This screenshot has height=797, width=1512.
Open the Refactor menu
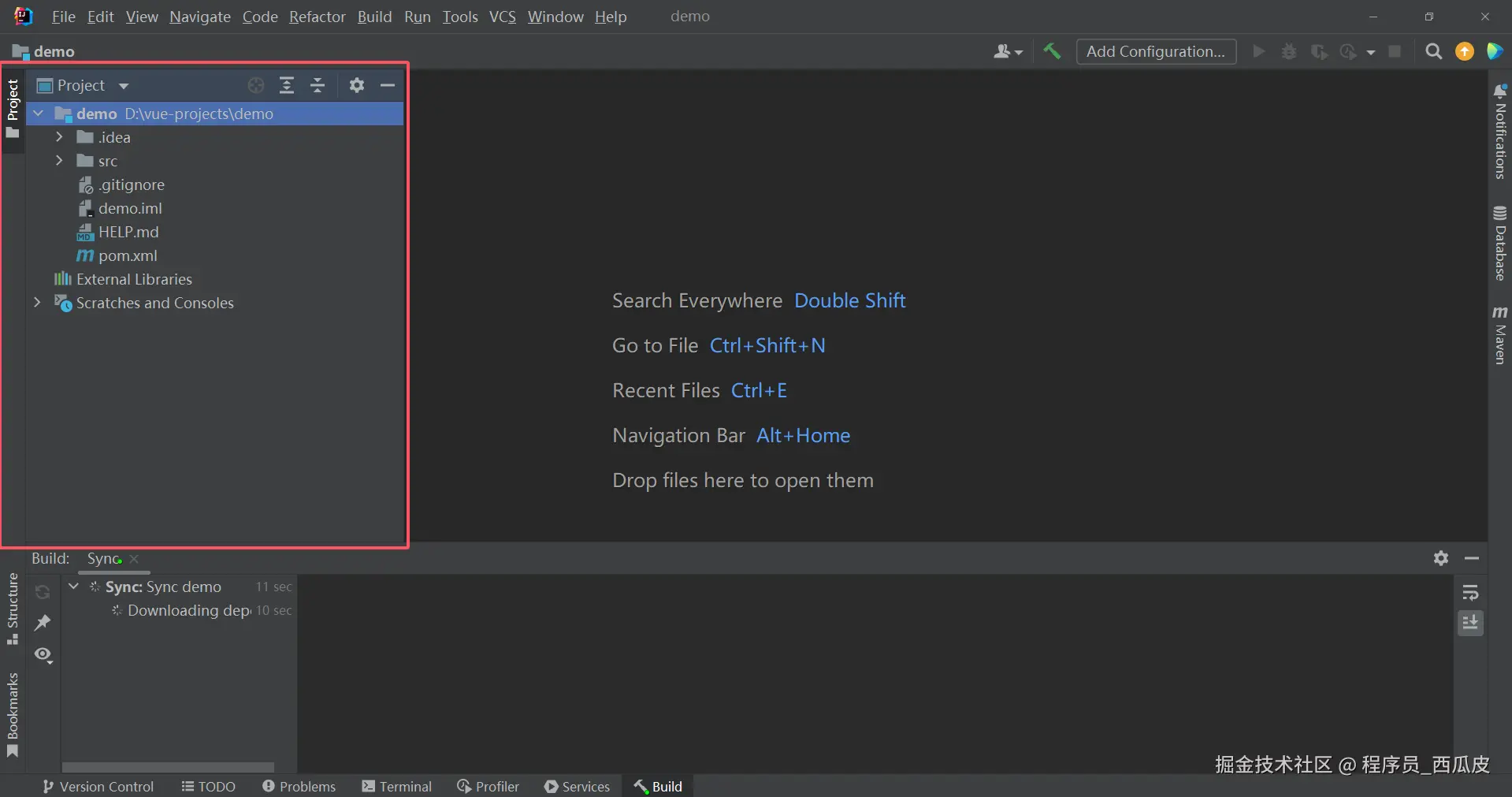(318, 17)
